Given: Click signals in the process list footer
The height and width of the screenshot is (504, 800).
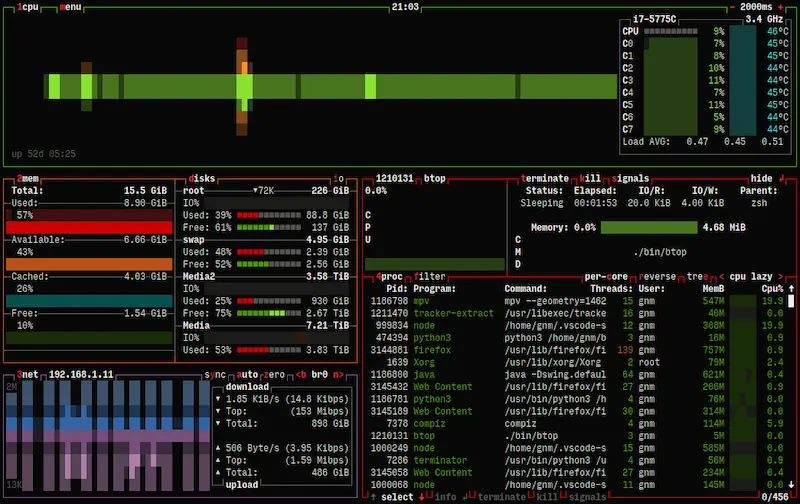Looking at the screenshot, I should coord(587,497).
